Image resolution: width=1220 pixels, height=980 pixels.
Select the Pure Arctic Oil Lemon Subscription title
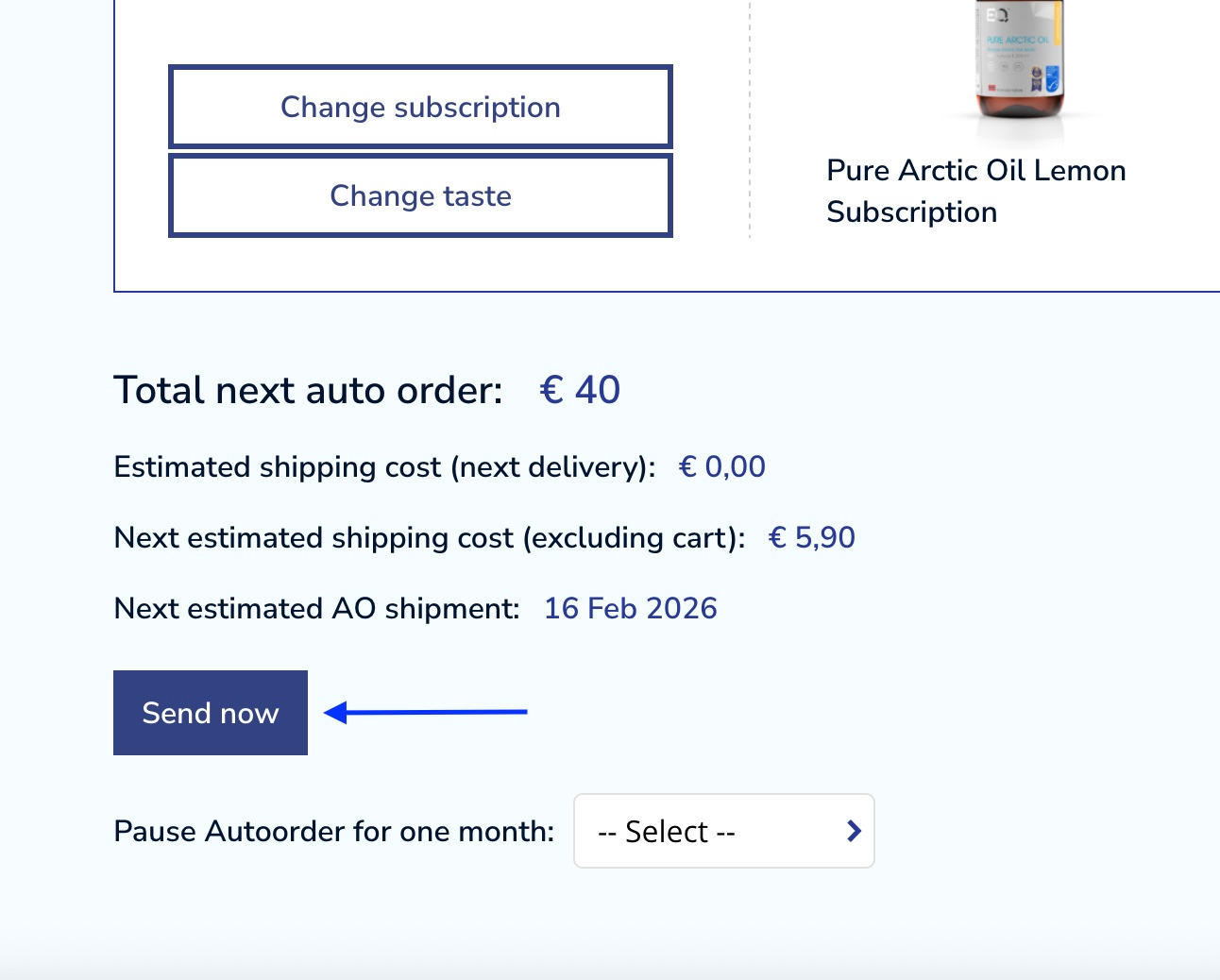[975, 192]
